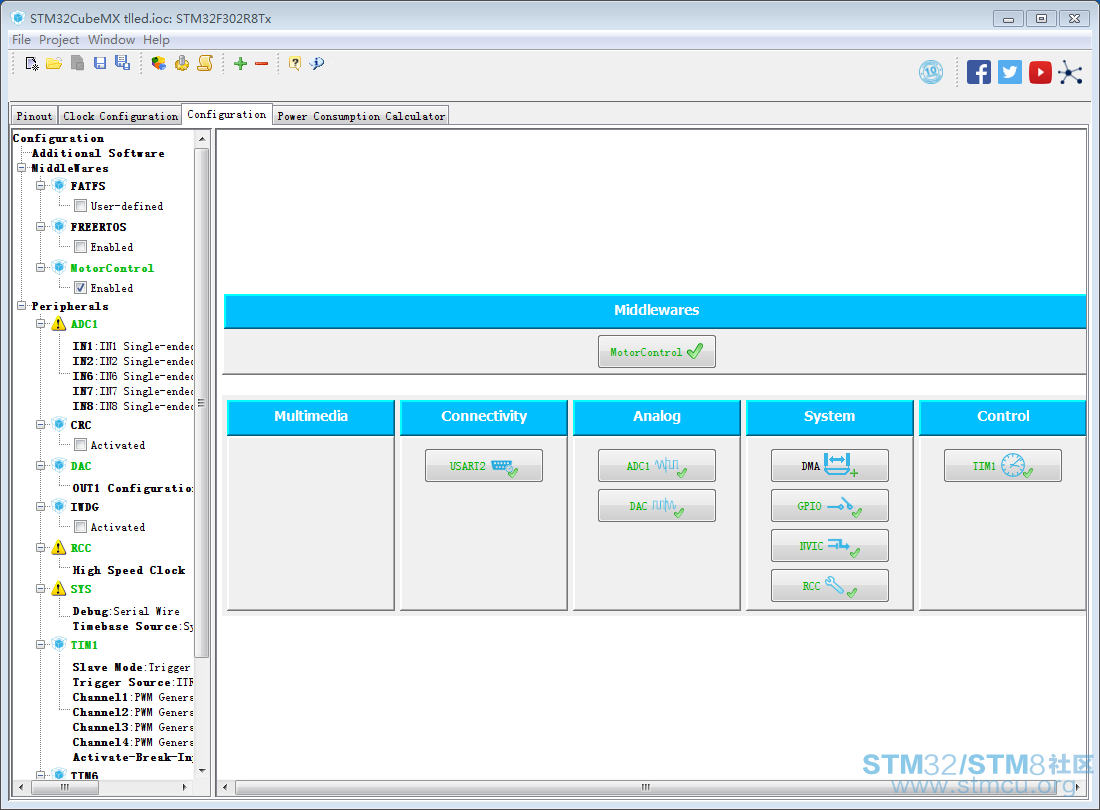
Task: Open TIM1 configuration button in Control
Action: pyautogui.click(x=1002, y=466)
